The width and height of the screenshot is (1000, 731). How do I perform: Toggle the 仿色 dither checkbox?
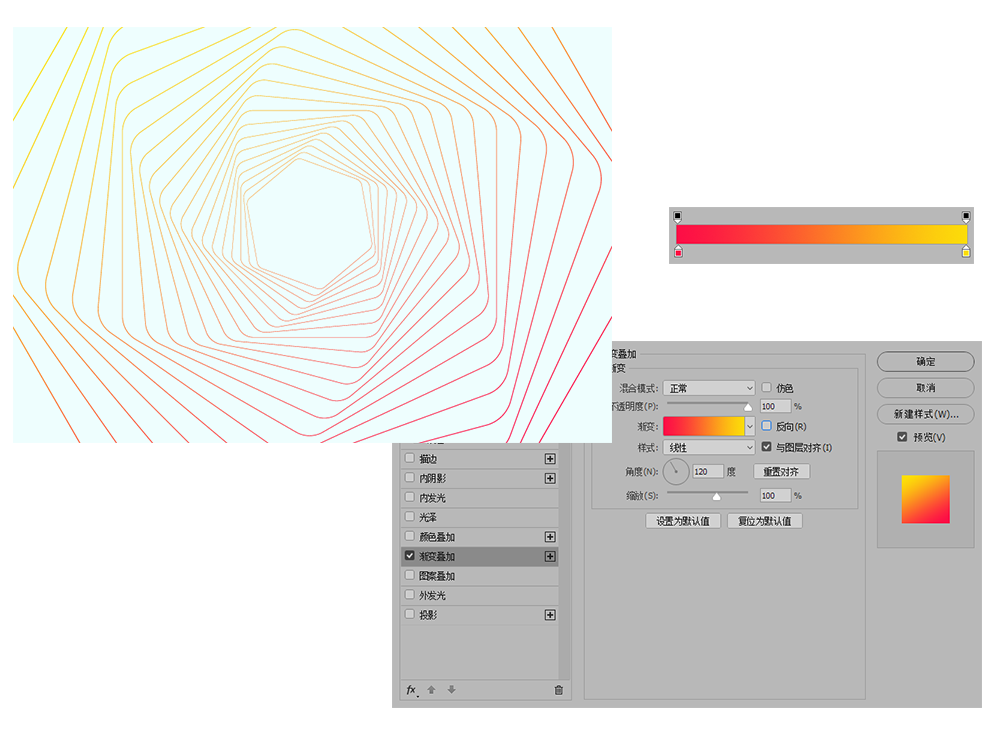tap(767, 387)
